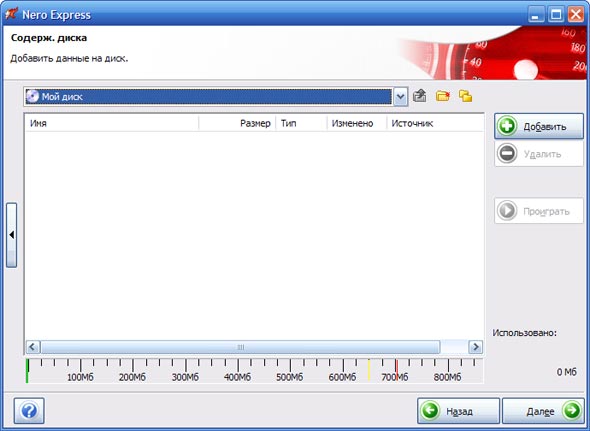Click the Добавить button

[x=539, y=126]
